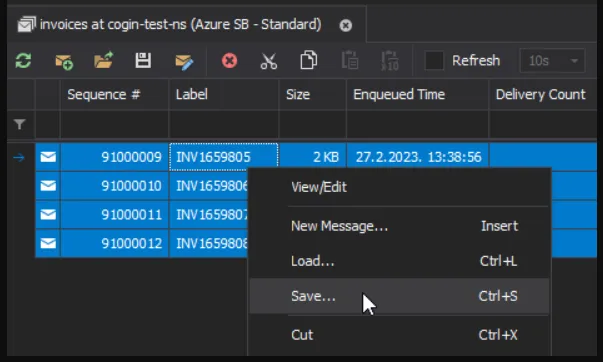Screen dimensions: 603x362
Task: Click the new message envelope plus icon
Action: (64, 61)
